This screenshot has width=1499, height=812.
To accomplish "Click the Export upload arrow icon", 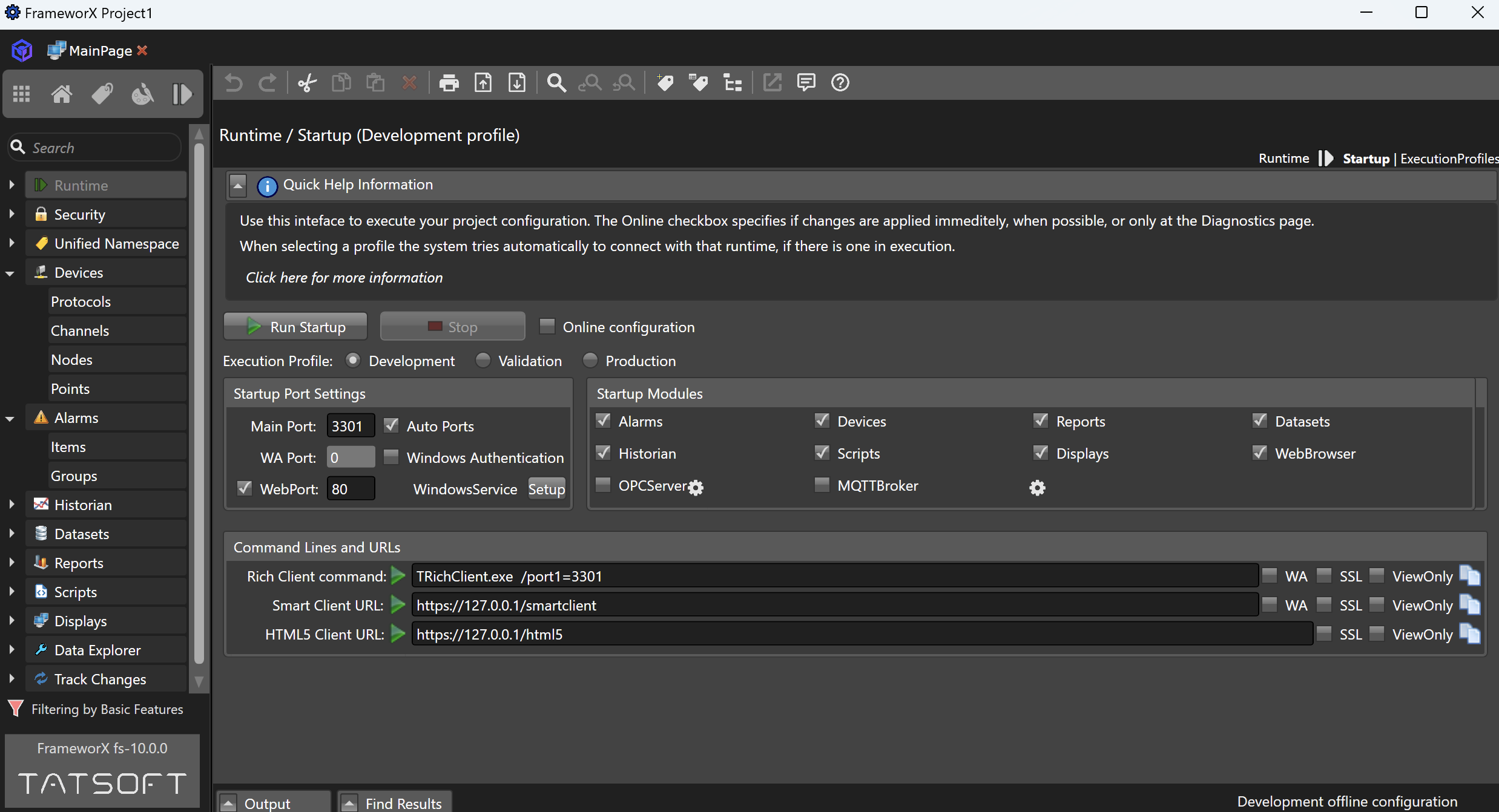I will (483, 82).
